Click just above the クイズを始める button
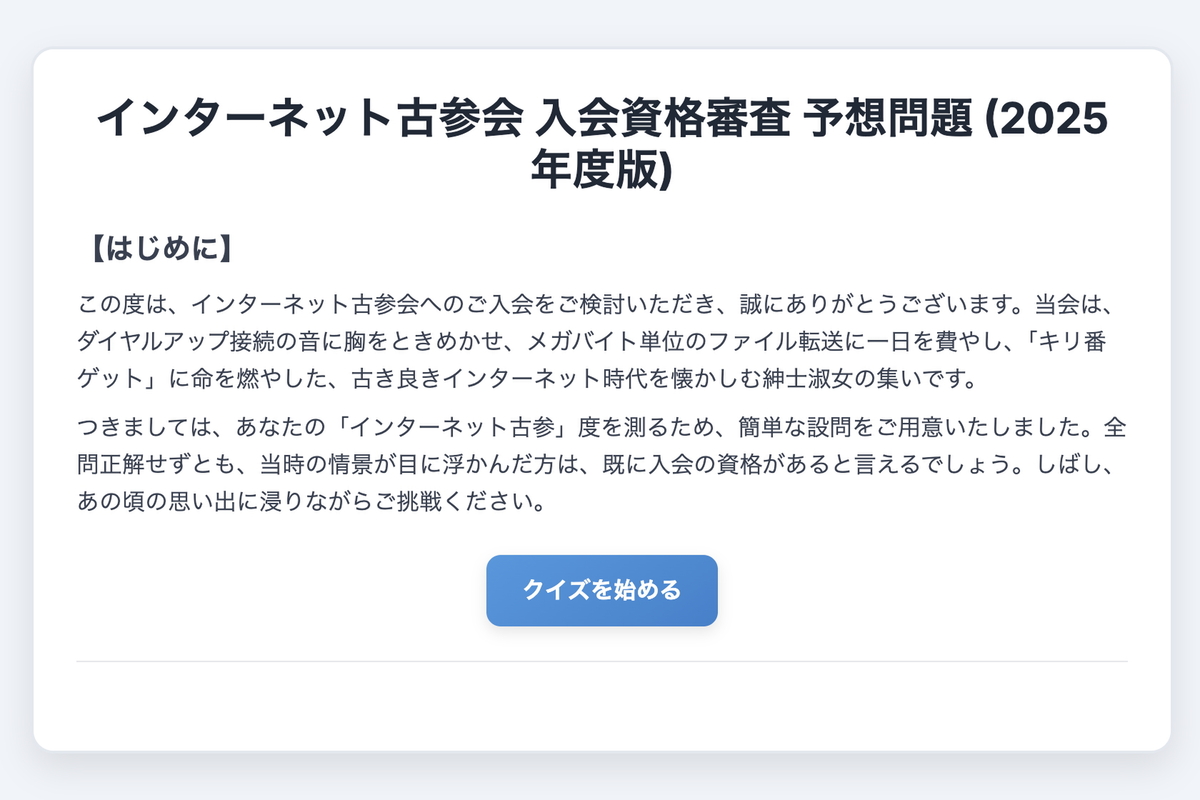Viewport: 1200px width, 800px height. [601, 540]
